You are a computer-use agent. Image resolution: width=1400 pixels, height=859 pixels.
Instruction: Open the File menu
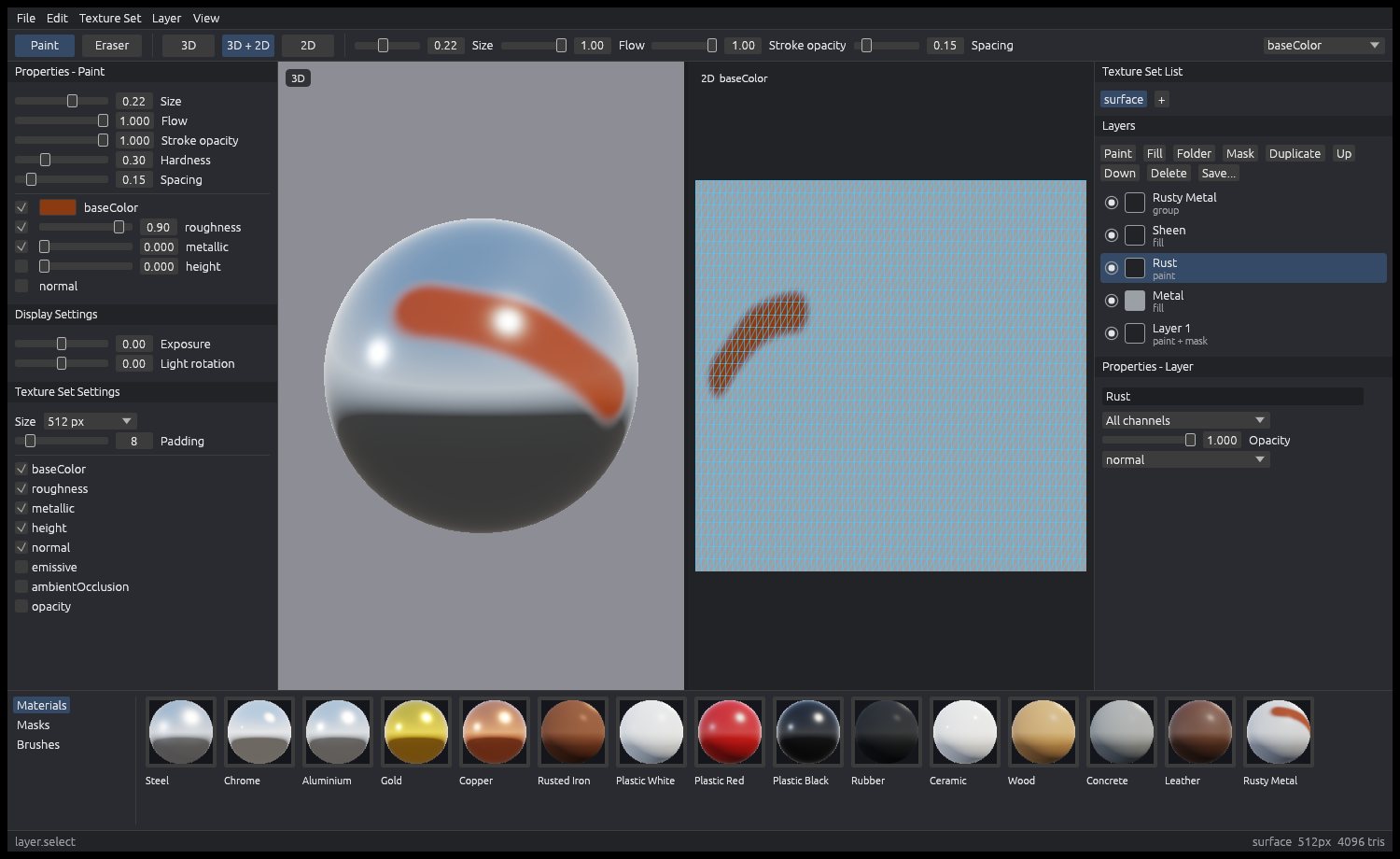[26, 18]
